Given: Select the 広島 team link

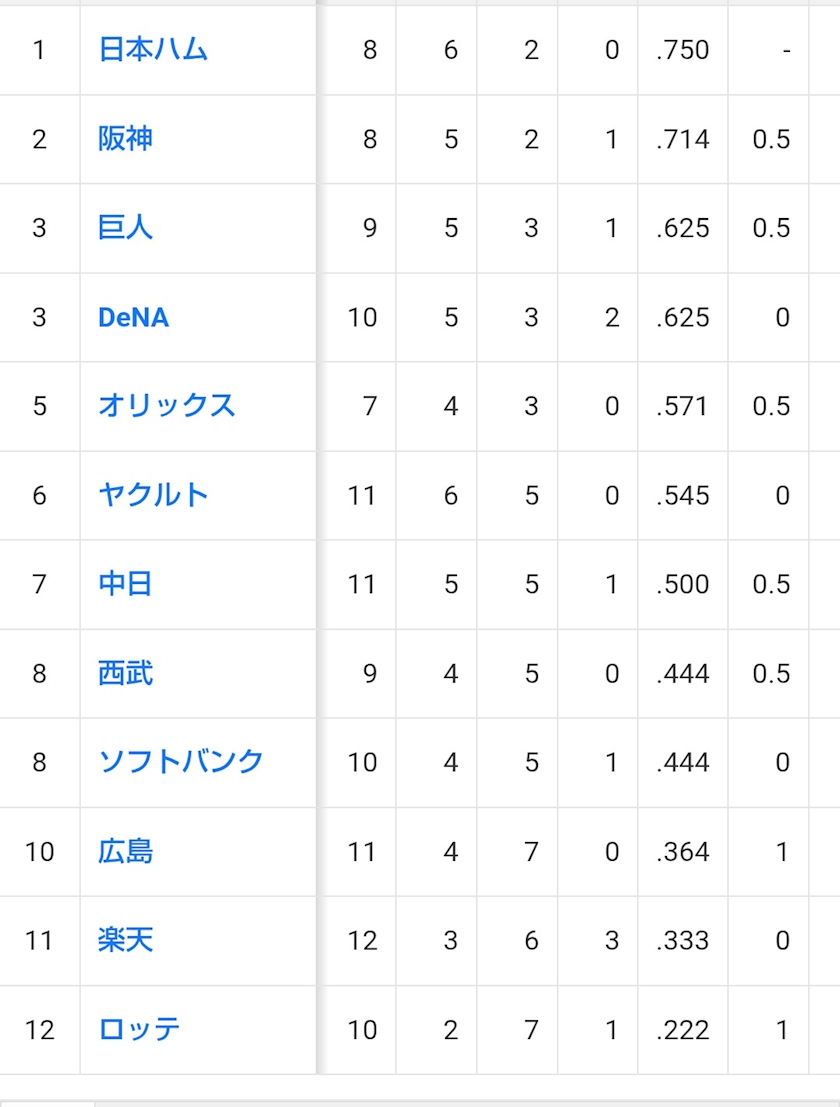Looking at the screenshot, I should (x=125, y=851).
